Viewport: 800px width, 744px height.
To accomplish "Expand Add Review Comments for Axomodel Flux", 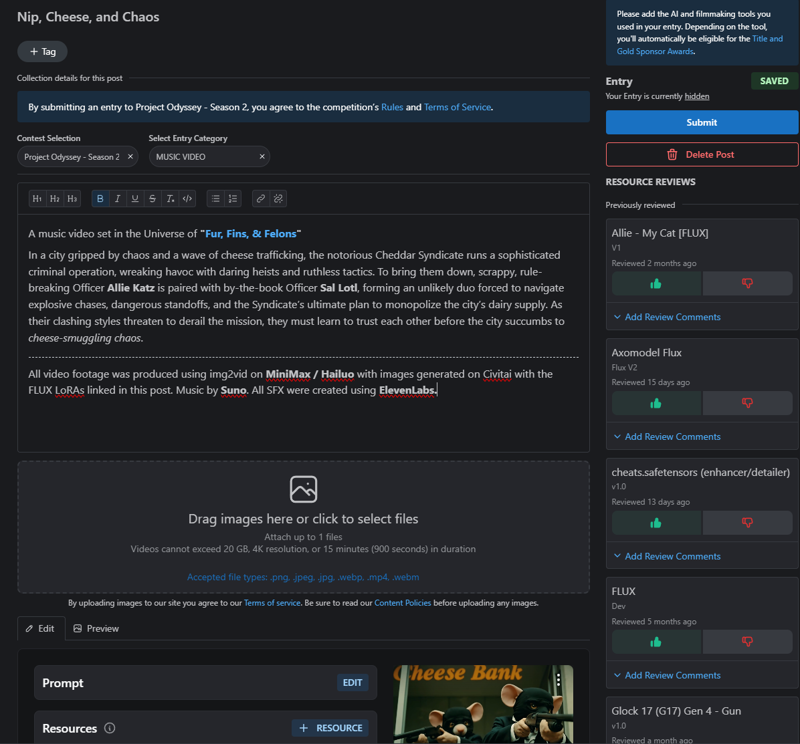I will click(x=667, y=437).
